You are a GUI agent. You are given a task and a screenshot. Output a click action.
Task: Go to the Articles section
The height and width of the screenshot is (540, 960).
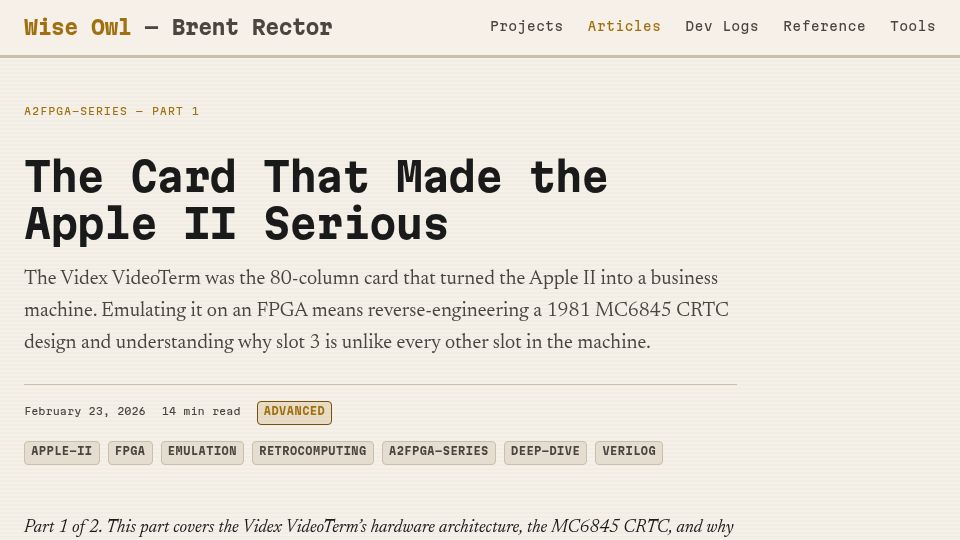point(624,26)
